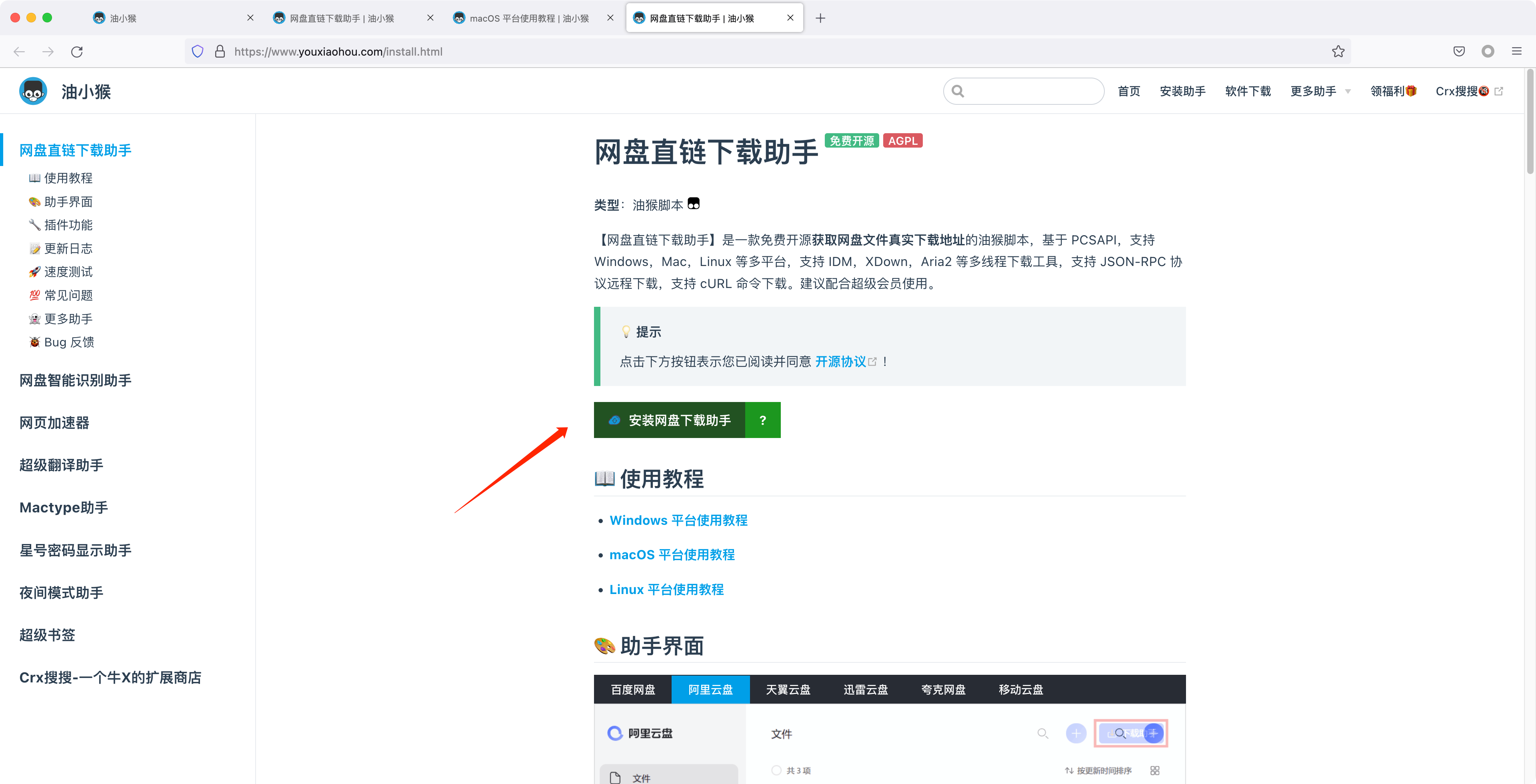This screenshot has width=1536, height=784.
Task: Click the browser forward arrow
Action: click(48, 52)
